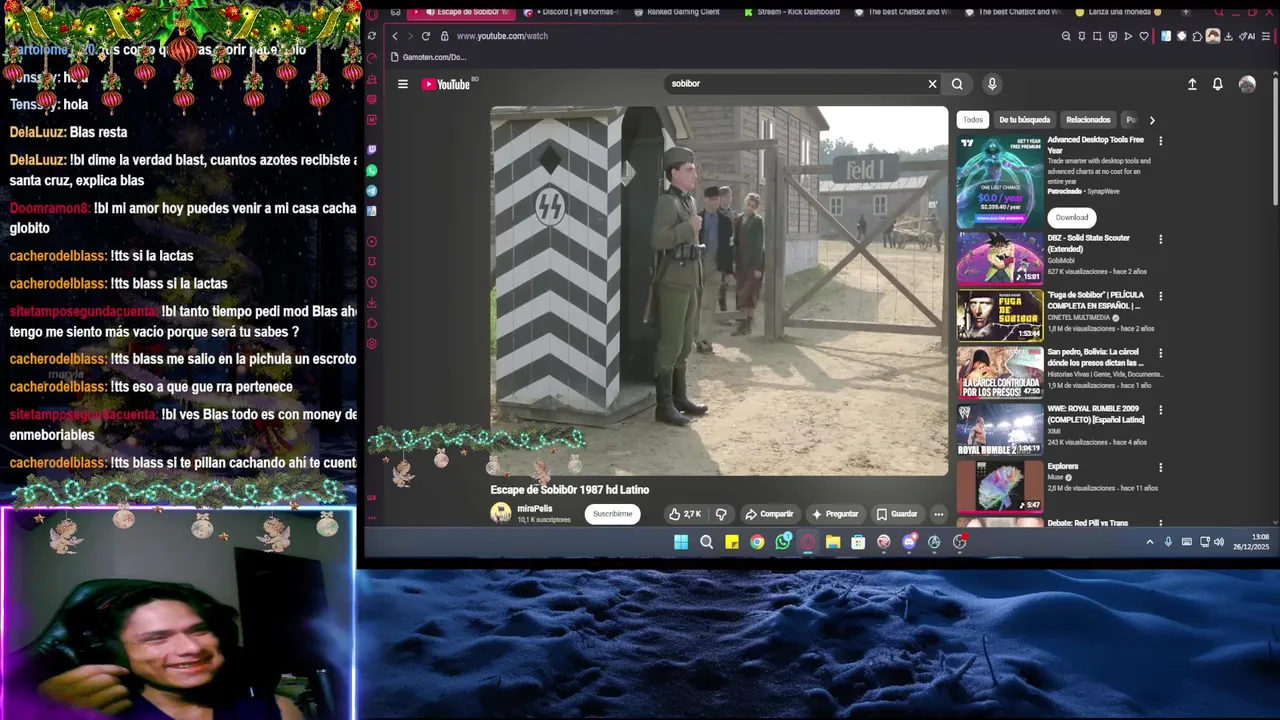Open the miraPelis channel link
The height and width of the screenshot is (720, 1280).
pyautogui.click(x=535, y=509)
